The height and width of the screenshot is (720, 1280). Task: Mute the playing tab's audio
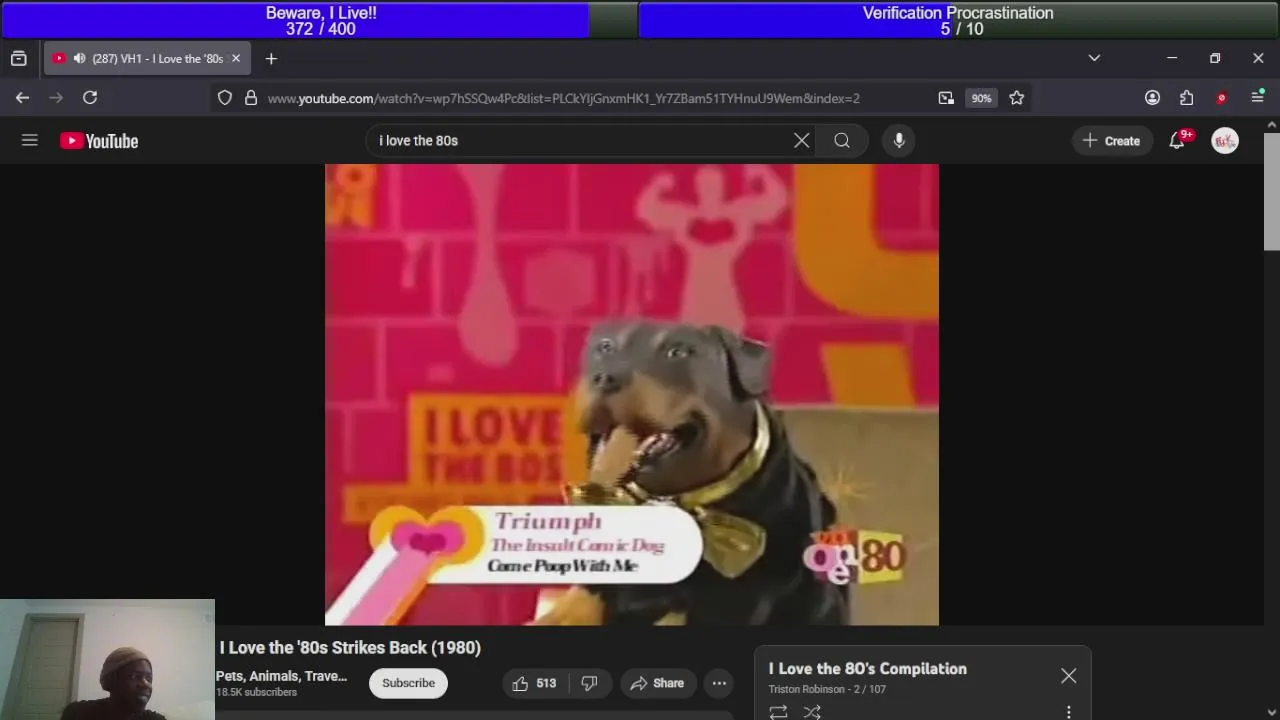79,59
